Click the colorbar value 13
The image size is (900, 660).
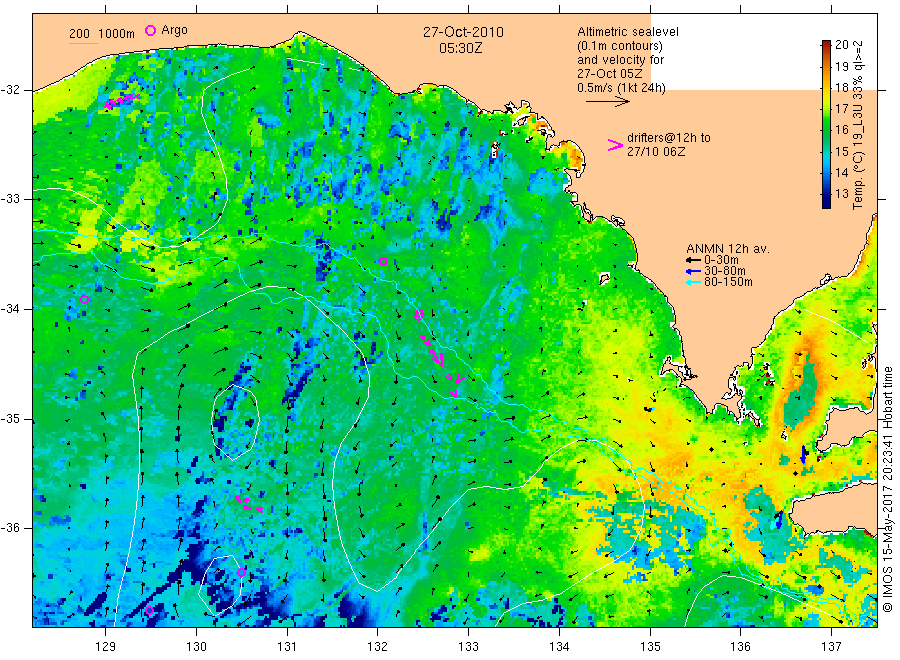pos(841,193)
